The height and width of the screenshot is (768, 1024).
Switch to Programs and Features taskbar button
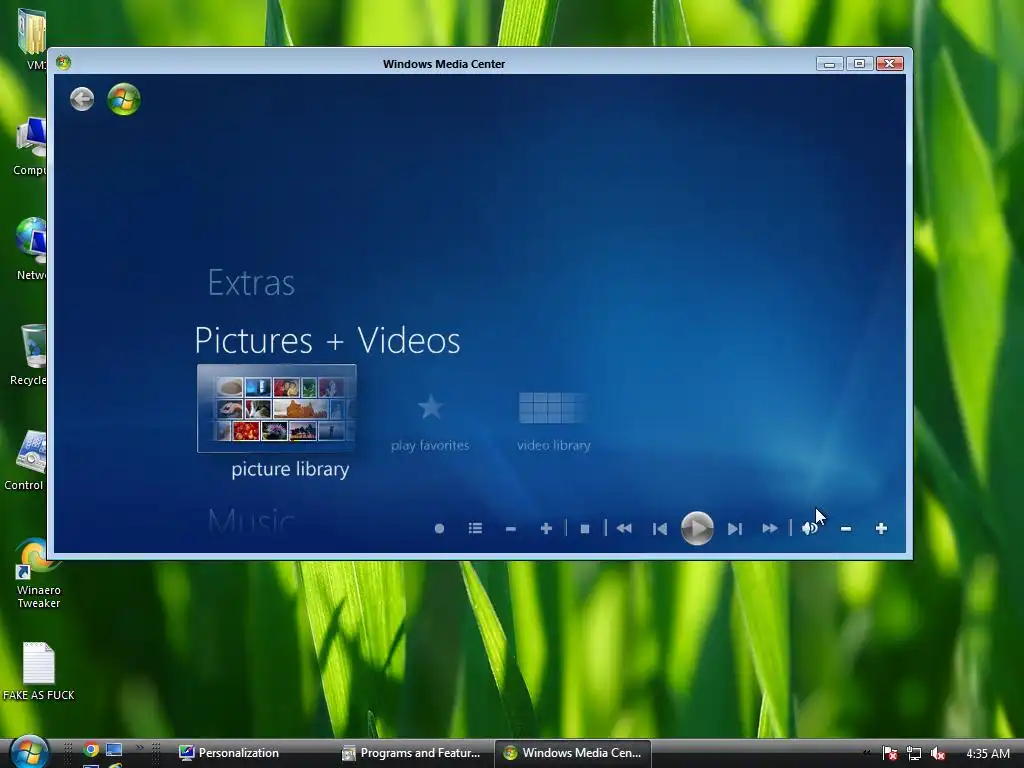(x=414, y=753)
